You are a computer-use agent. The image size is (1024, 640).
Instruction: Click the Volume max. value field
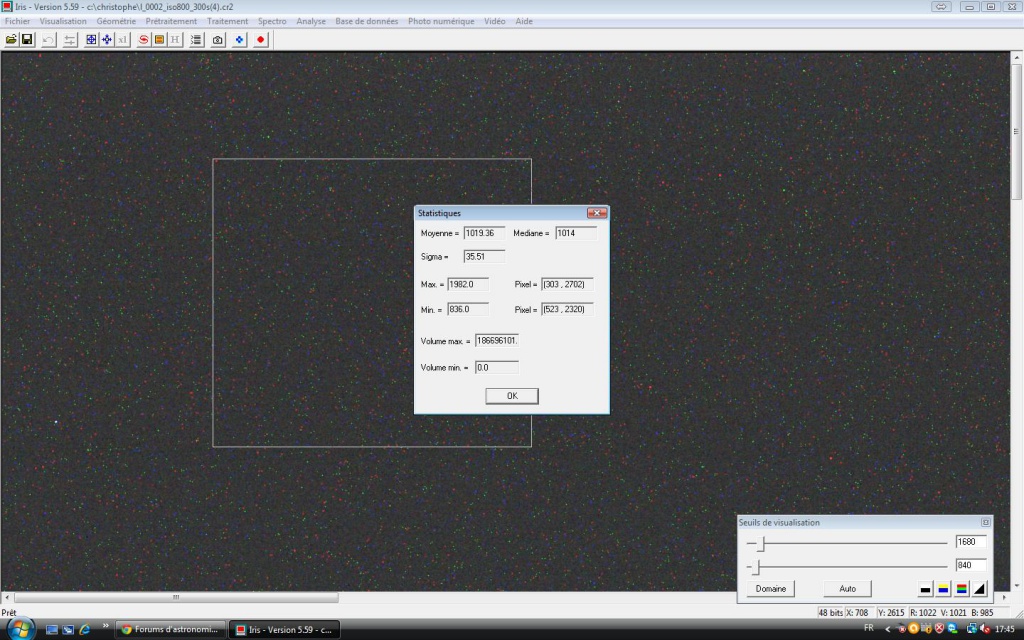[x=496, y=341]
